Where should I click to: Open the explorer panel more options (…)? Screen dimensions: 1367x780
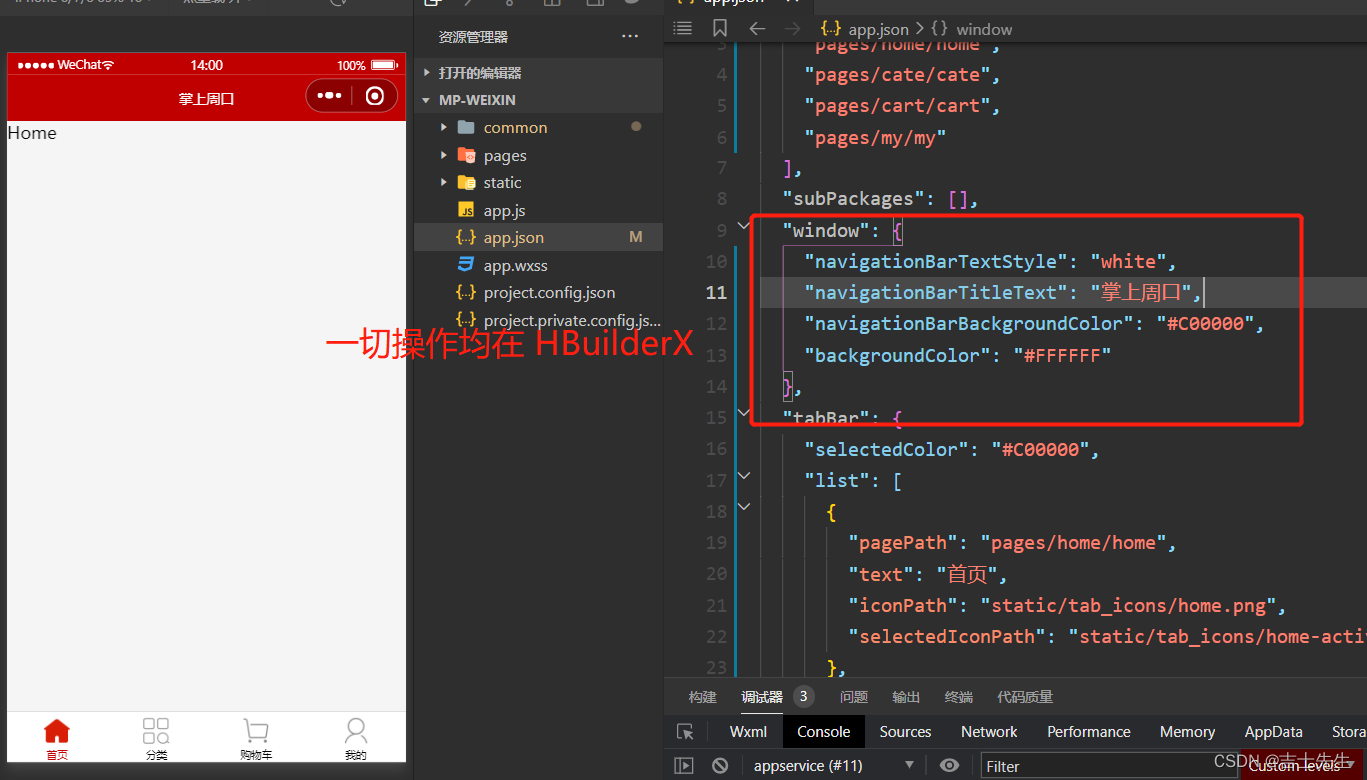629,37
